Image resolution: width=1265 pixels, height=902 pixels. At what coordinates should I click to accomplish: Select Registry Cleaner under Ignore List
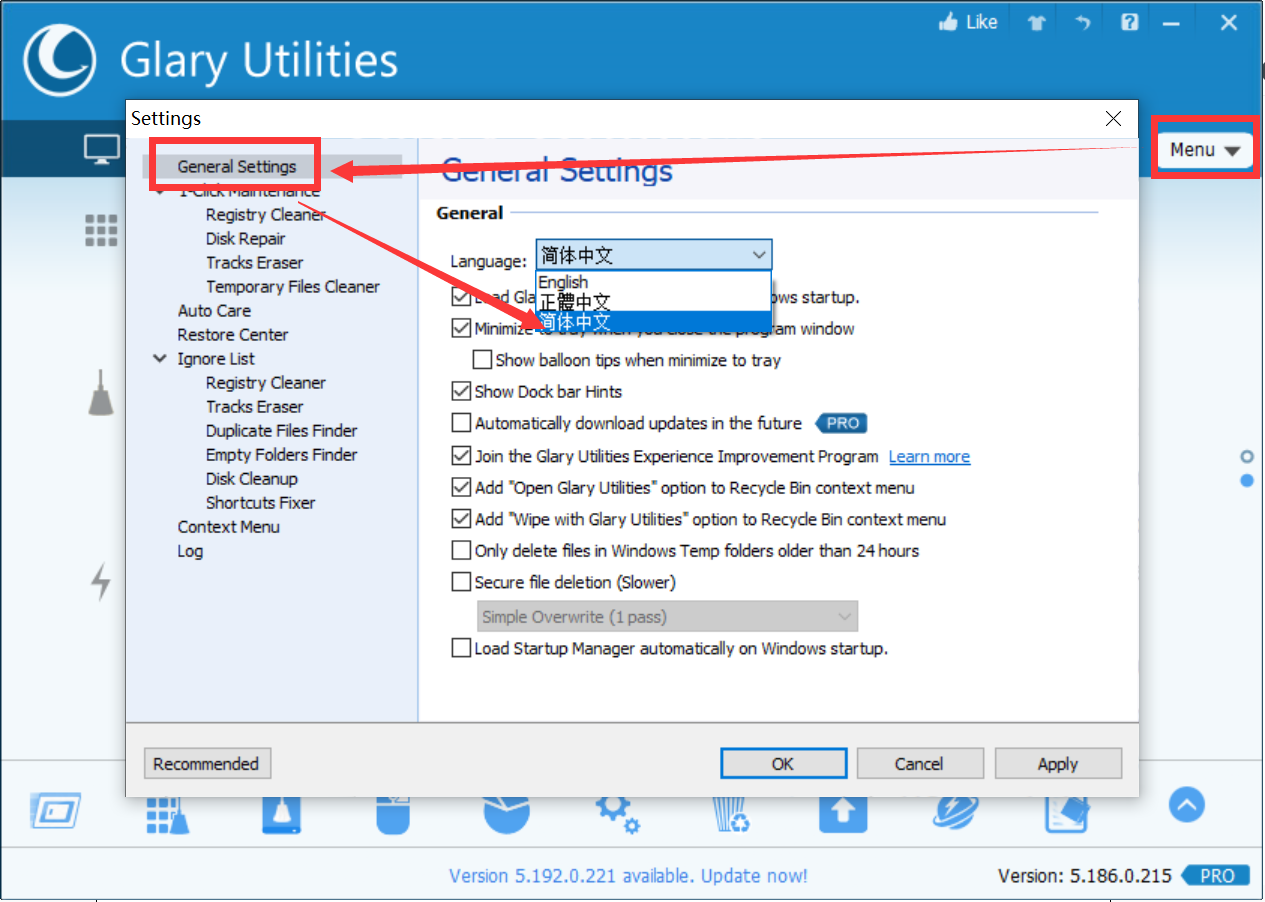(x=266, y=382)
